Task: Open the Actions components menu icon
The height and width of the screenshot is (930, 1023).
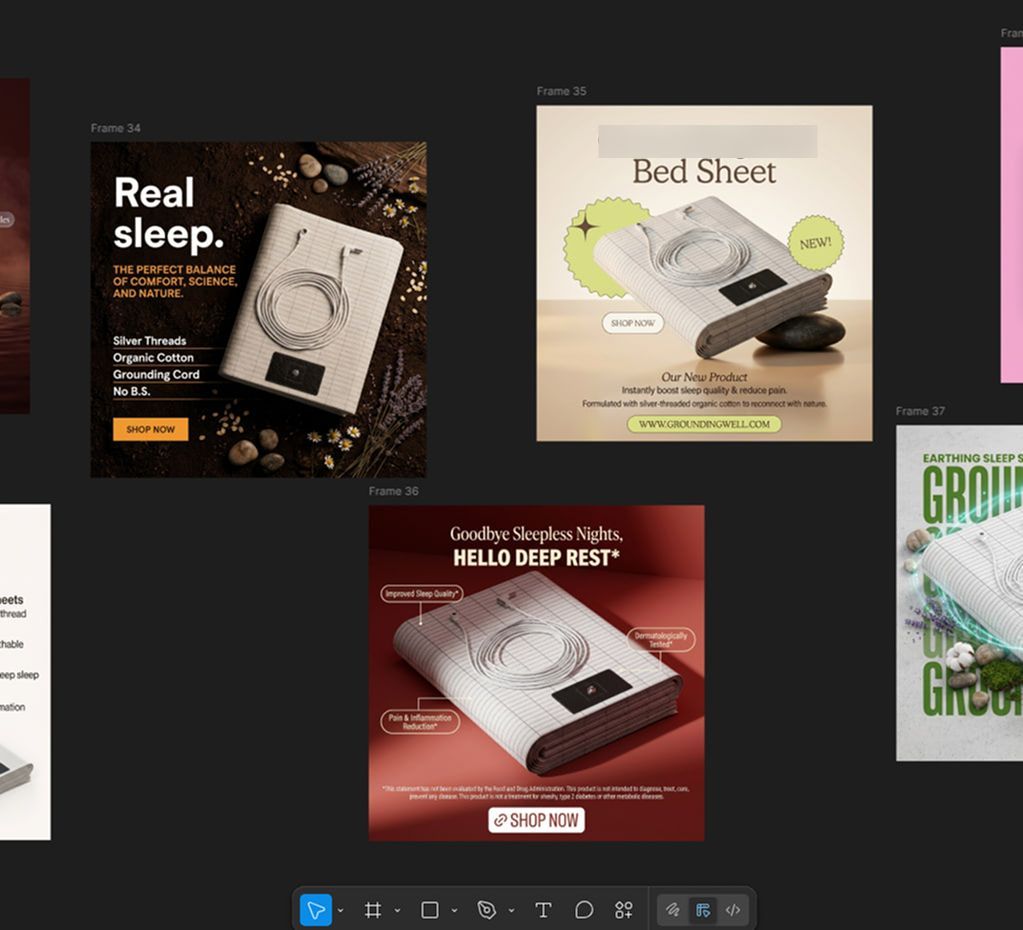Action: tap(624, 910)
